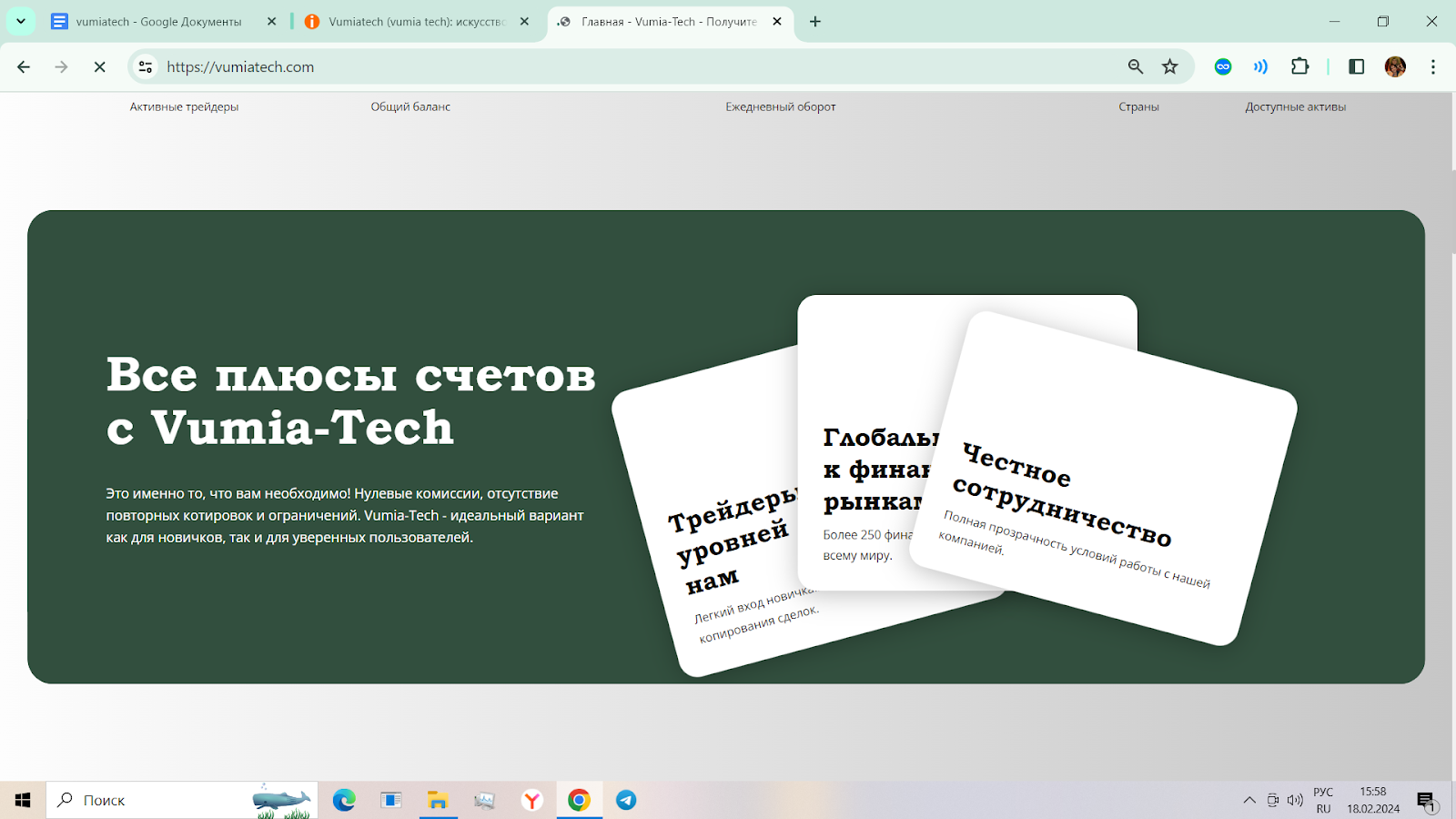Show hidden system tray icons

pyautogui.click(x=1249, y=800)
